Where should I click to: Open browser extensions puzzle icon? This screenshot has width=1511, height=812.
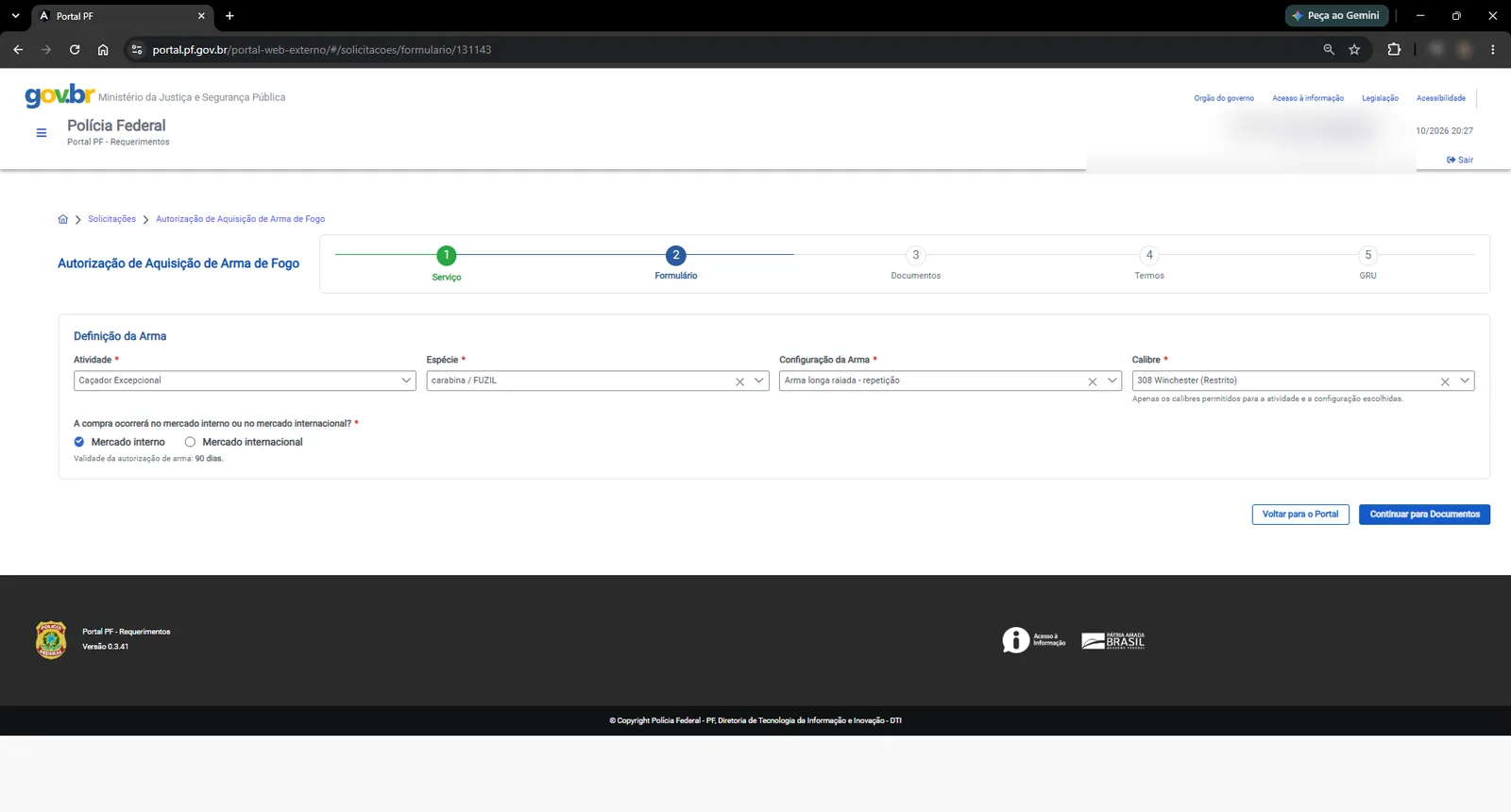point(1394,49)
